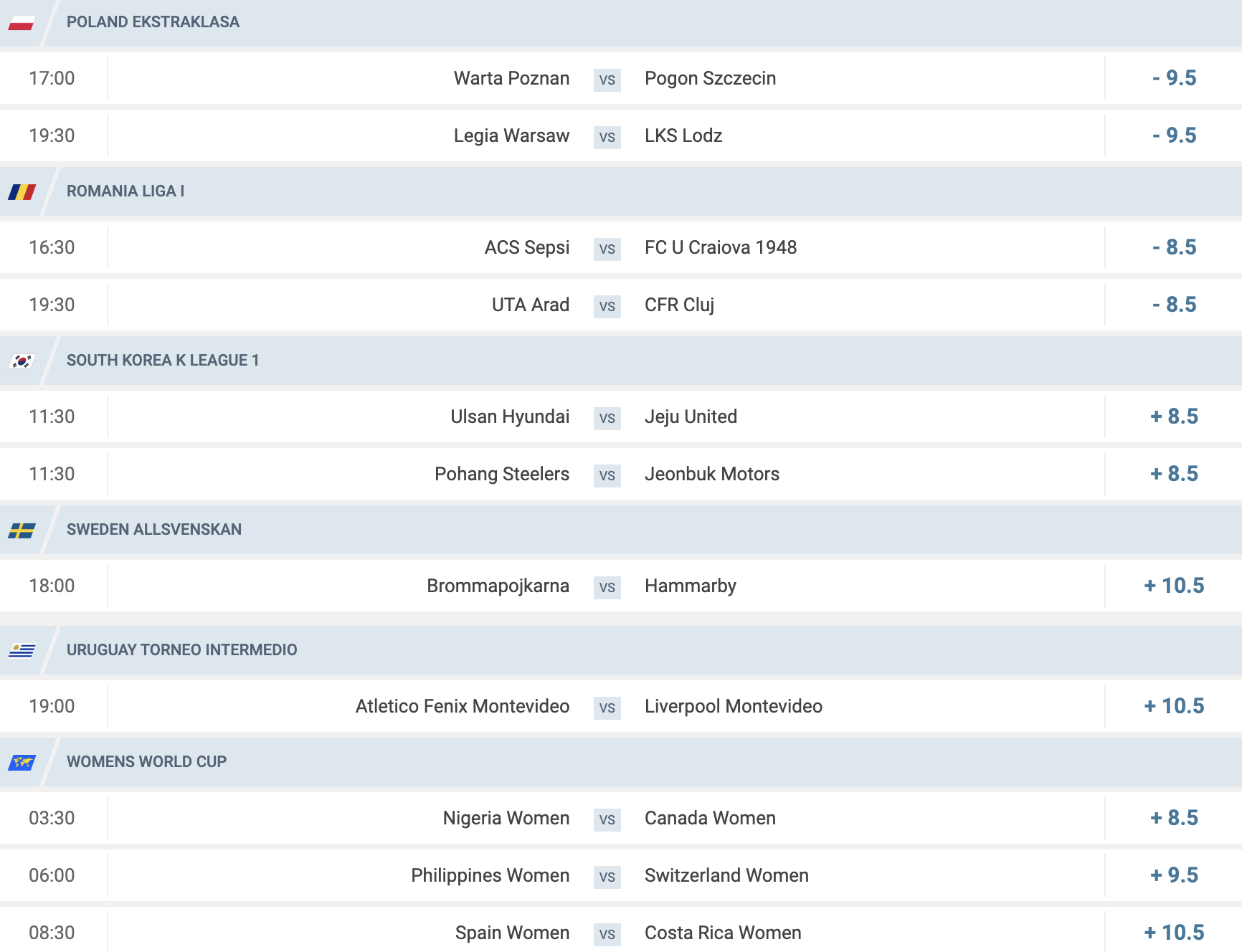Screen dimensions: 1242x952
Task: Open the Costa Rica Women team link
Action: coord(723,933)
